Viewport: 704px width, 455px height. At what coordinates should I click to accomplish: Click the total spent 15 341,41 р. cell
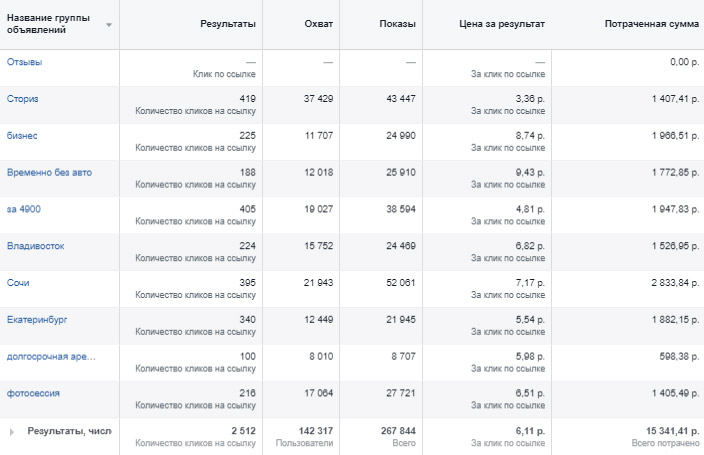coord(660,430)
